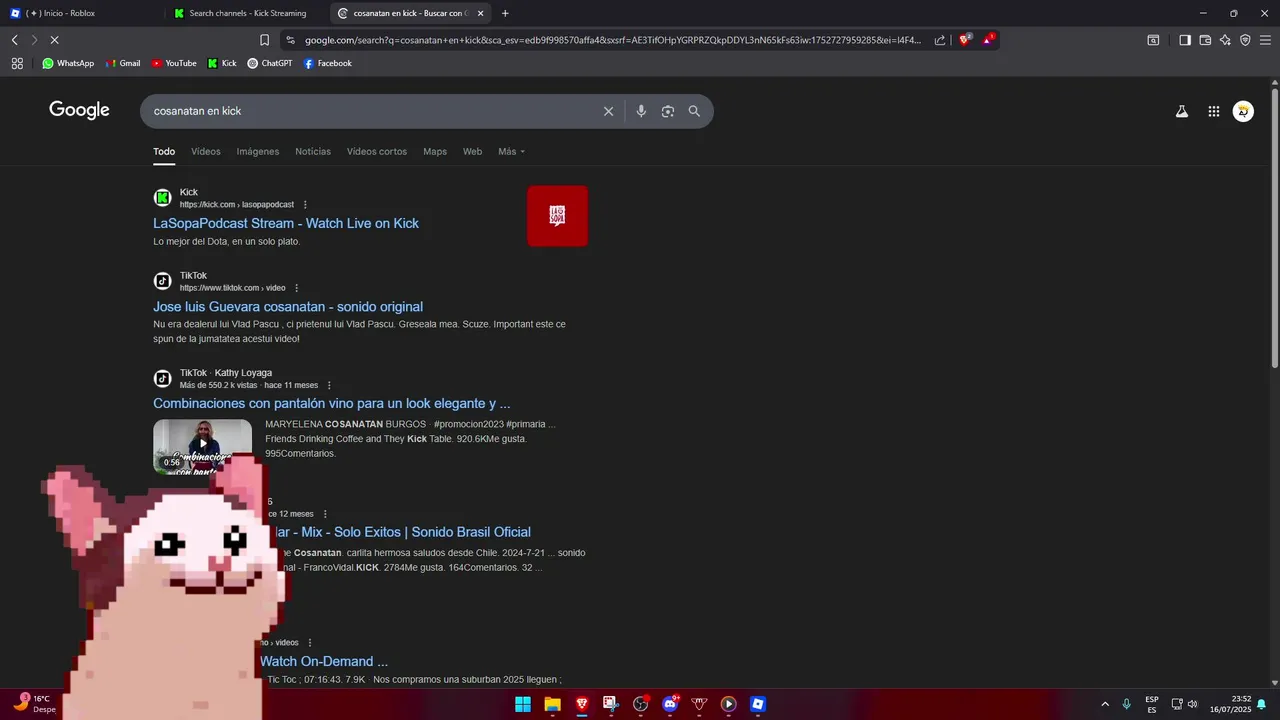Switch to the Roblox Inicio tab

[x=82, y=13]
